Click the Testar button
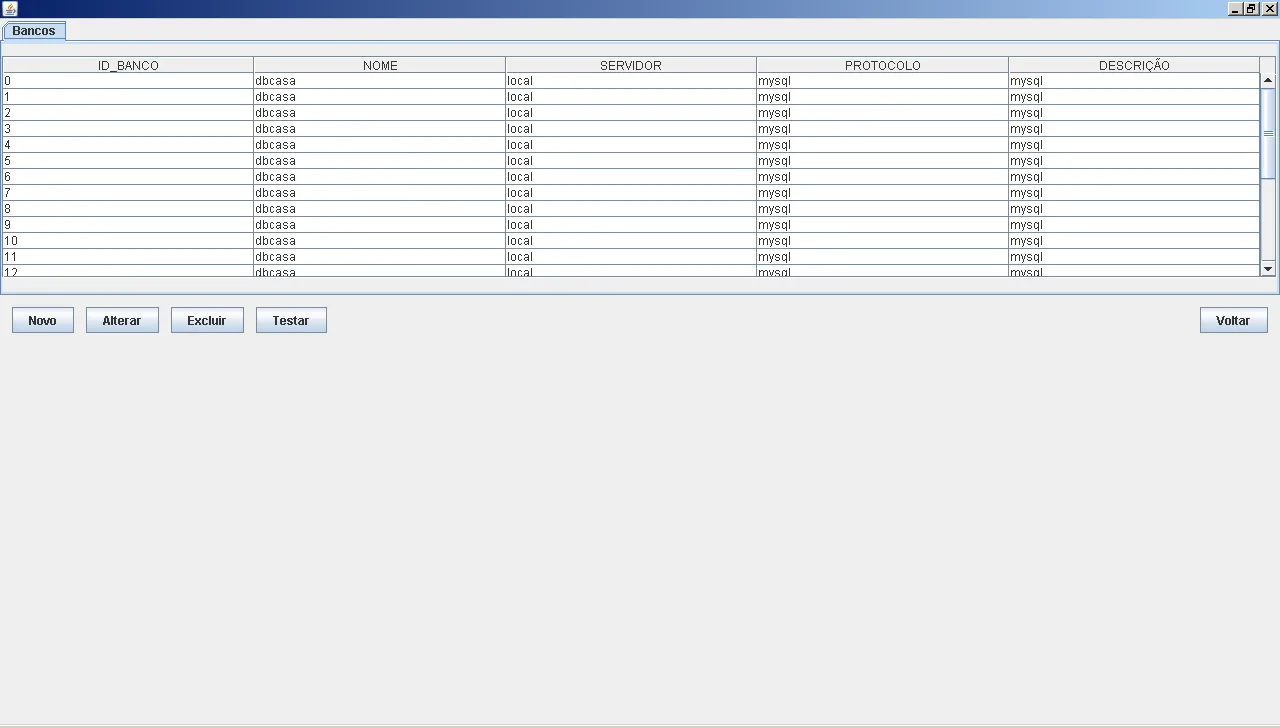The width and height of the screenshot is (1280, 728). point(291,320)
